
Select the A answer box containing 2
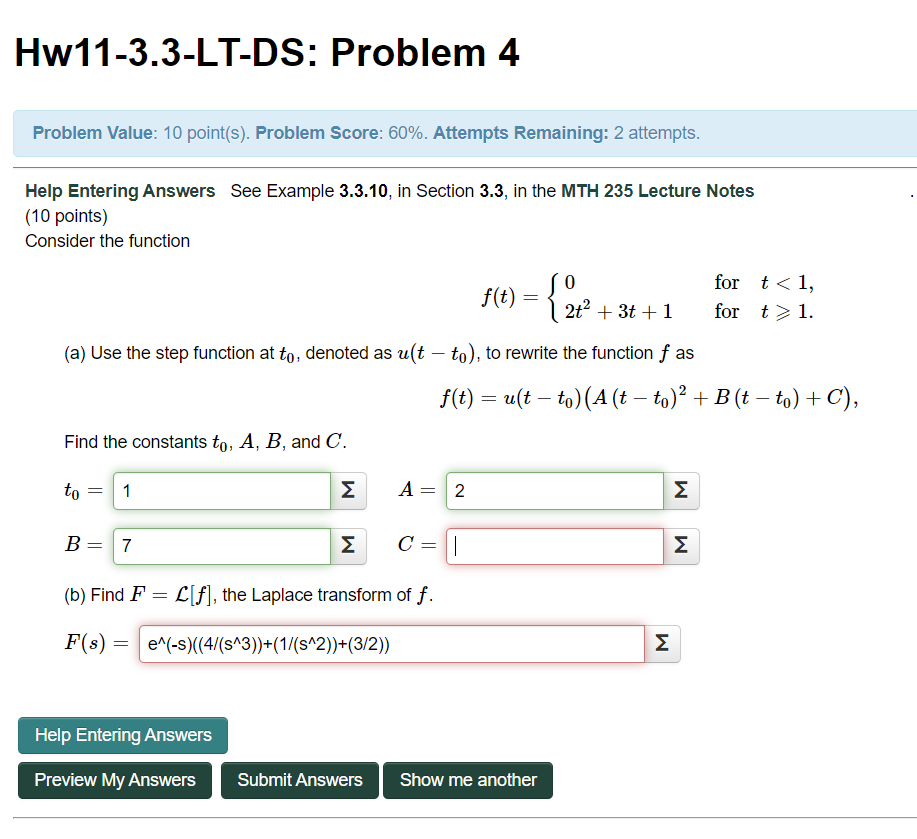pos(554,490)
